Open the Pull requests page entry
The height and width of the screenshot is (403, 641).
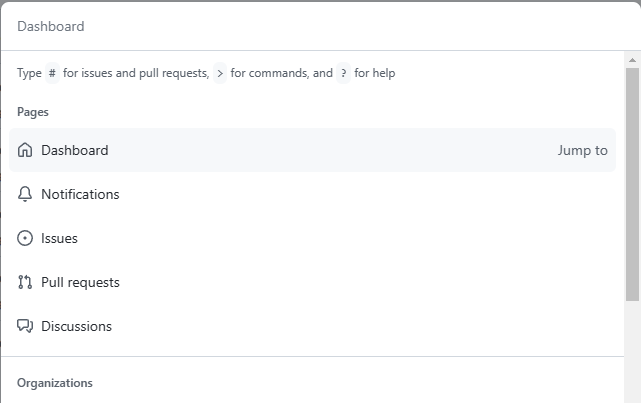(80, 282)
